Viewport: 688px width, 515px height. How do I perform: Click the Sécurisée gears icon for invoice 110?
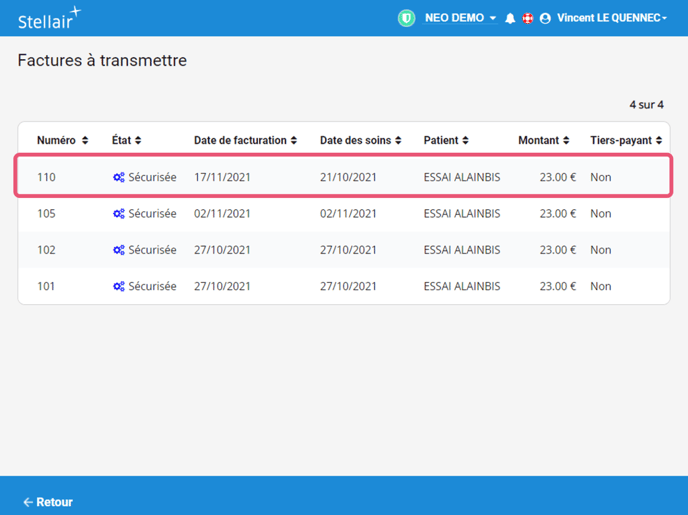[x=119, y=178]
